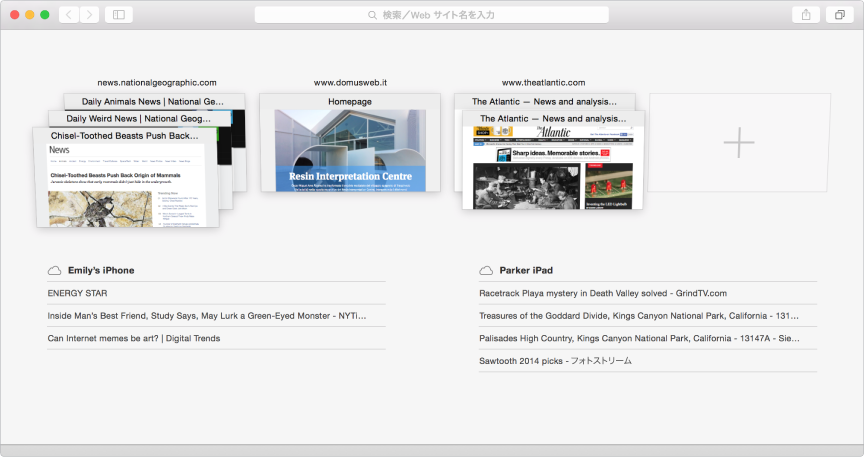Open a new tab with plus tile
Screen dimensions: 866x458
[x=739, y=143]
